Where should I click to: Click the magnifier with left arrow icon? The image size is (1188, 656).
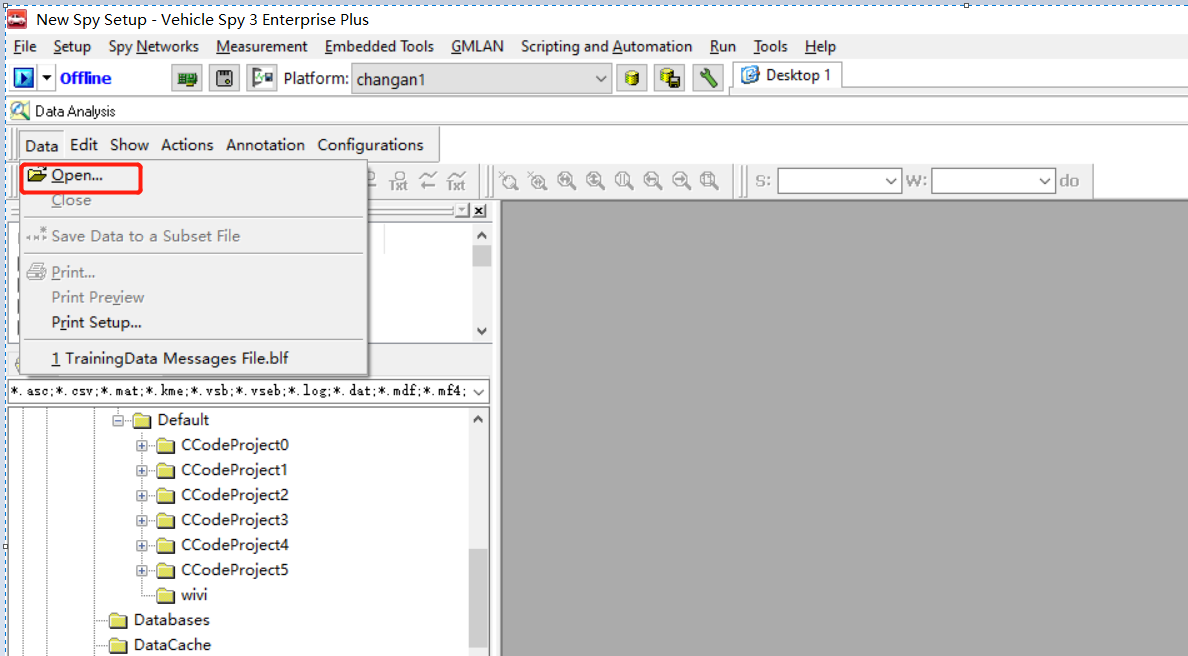click(652, 180)
